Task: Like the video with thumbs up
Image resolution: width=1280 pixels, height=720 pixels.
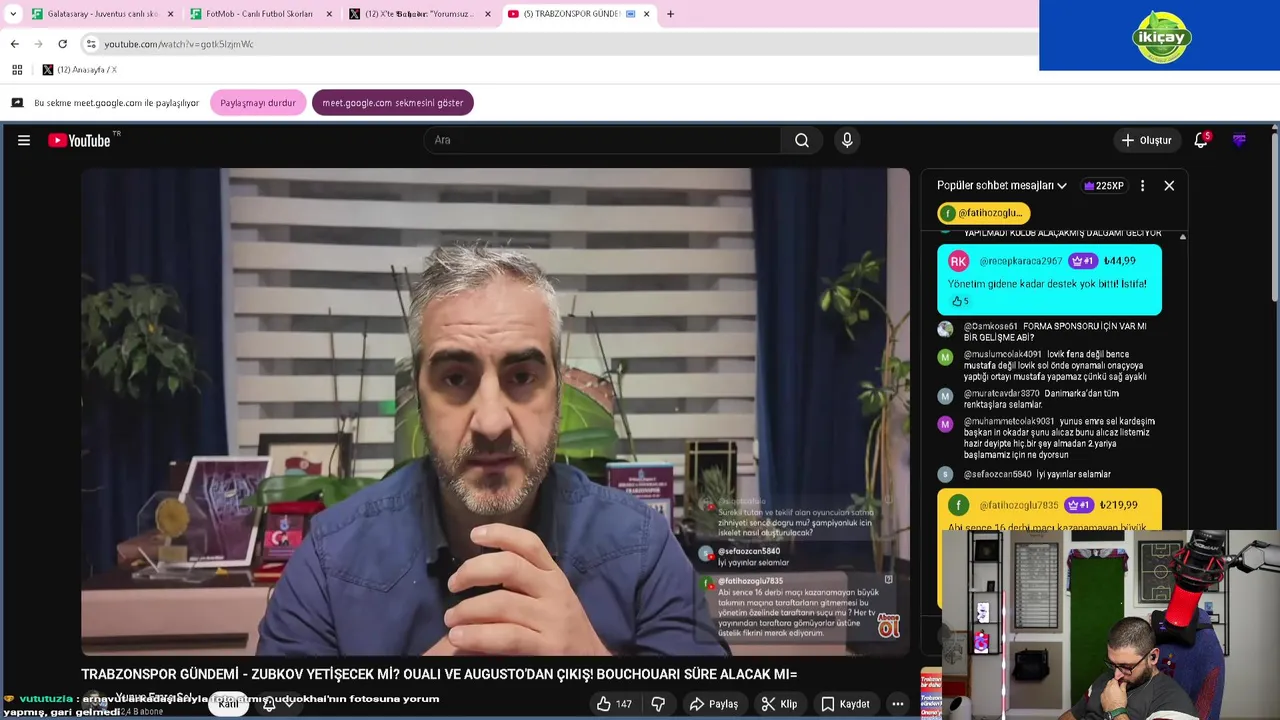Action: click(x=614, y=704)
